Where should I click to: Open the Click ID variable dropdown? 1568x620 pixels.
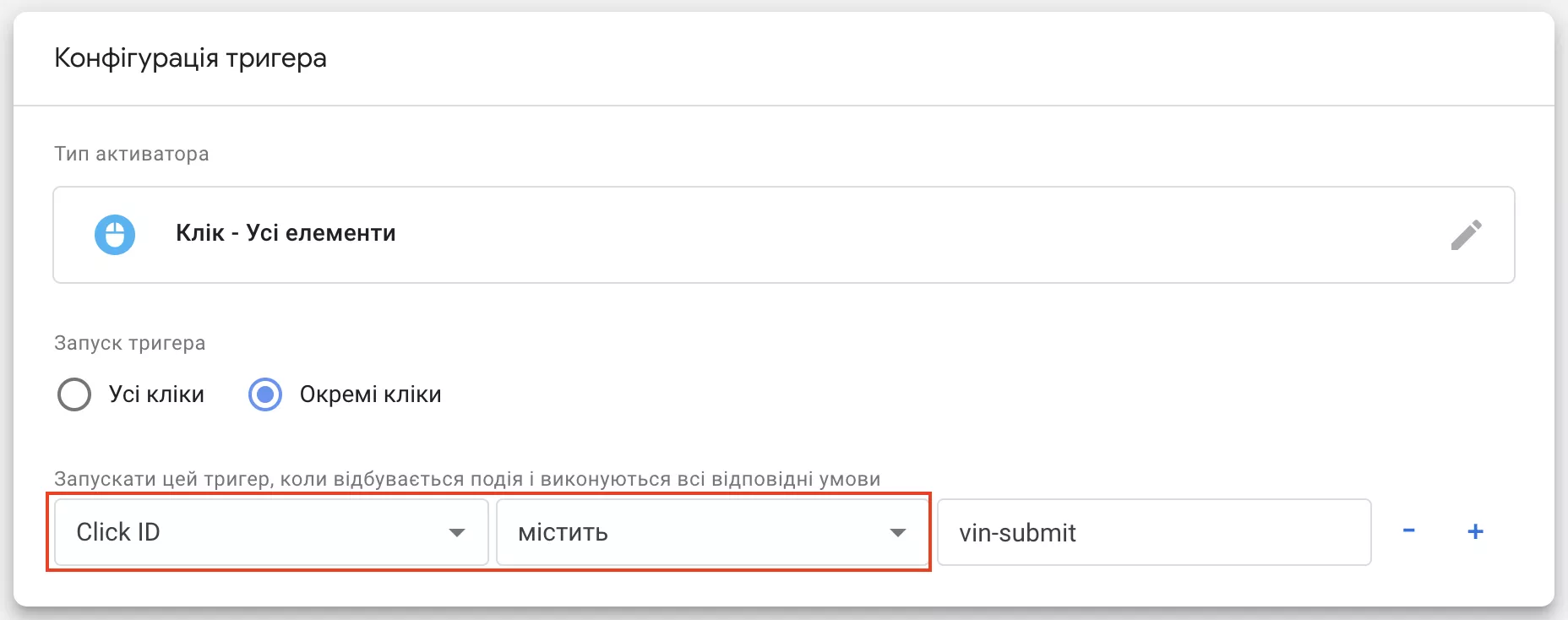click(271, 532)
